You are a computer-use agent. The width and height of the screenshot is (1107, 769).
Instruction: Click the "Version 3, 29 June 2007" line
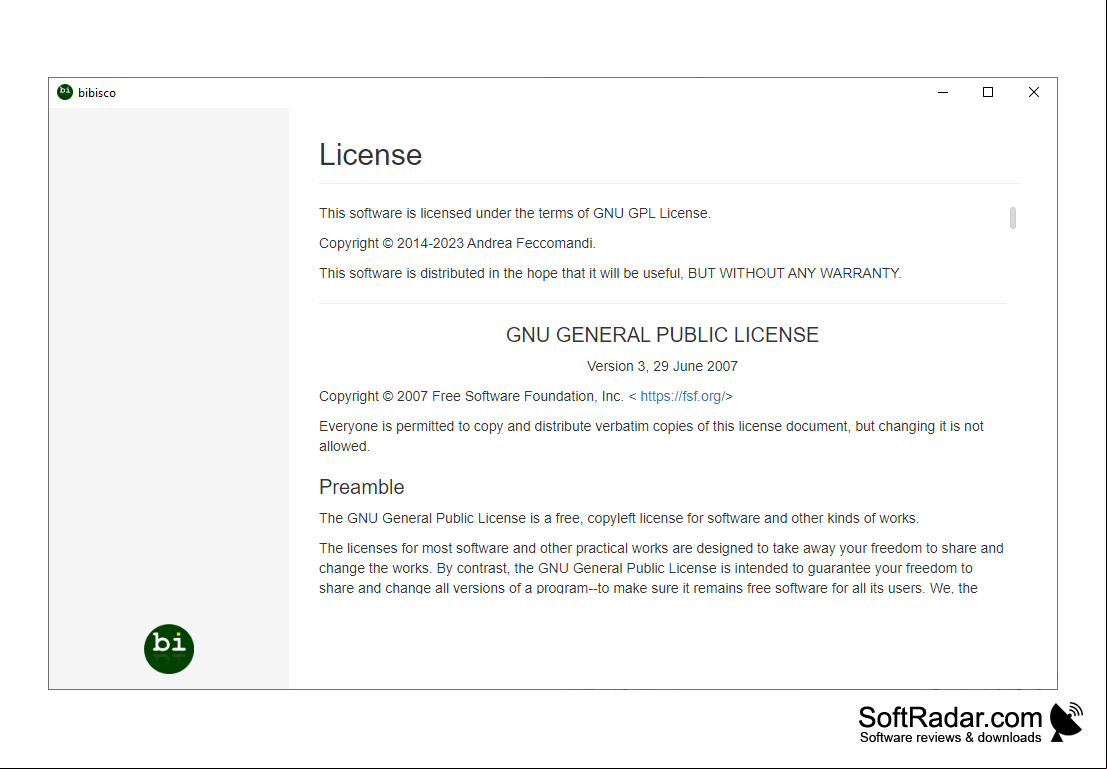(x=662, y=366)
